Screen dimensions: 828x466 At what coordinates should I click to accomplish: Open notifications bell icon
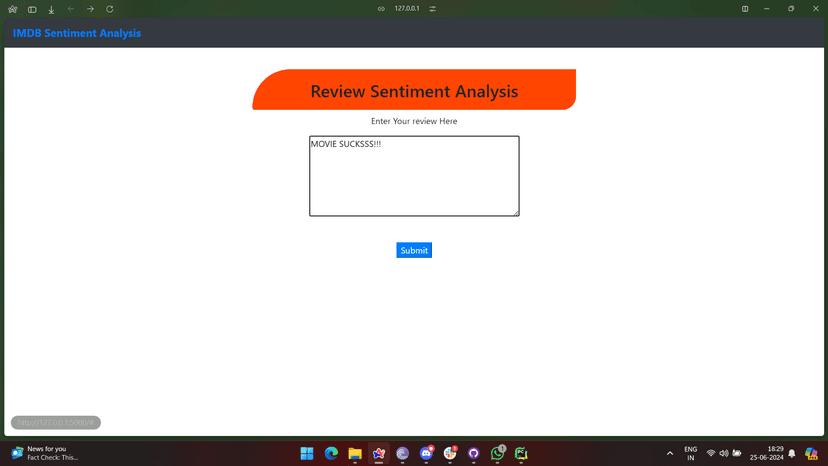coord(792,453)
